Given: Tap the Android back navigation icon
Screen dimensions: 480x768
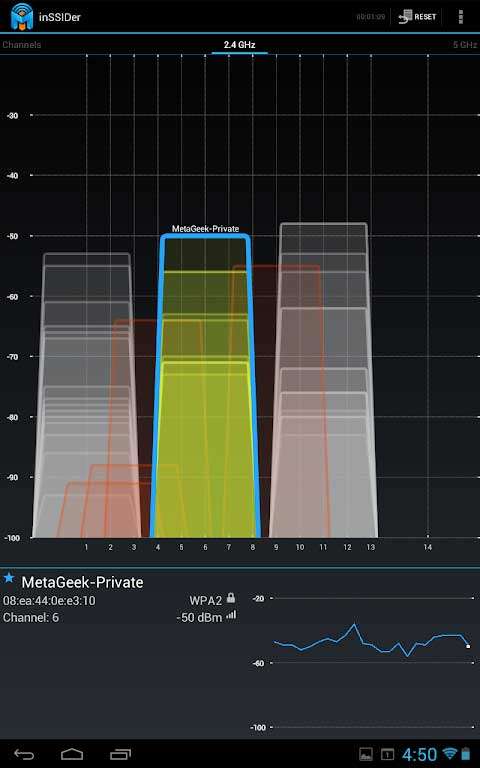Looking at the screenshot, I should click(24, 754).
